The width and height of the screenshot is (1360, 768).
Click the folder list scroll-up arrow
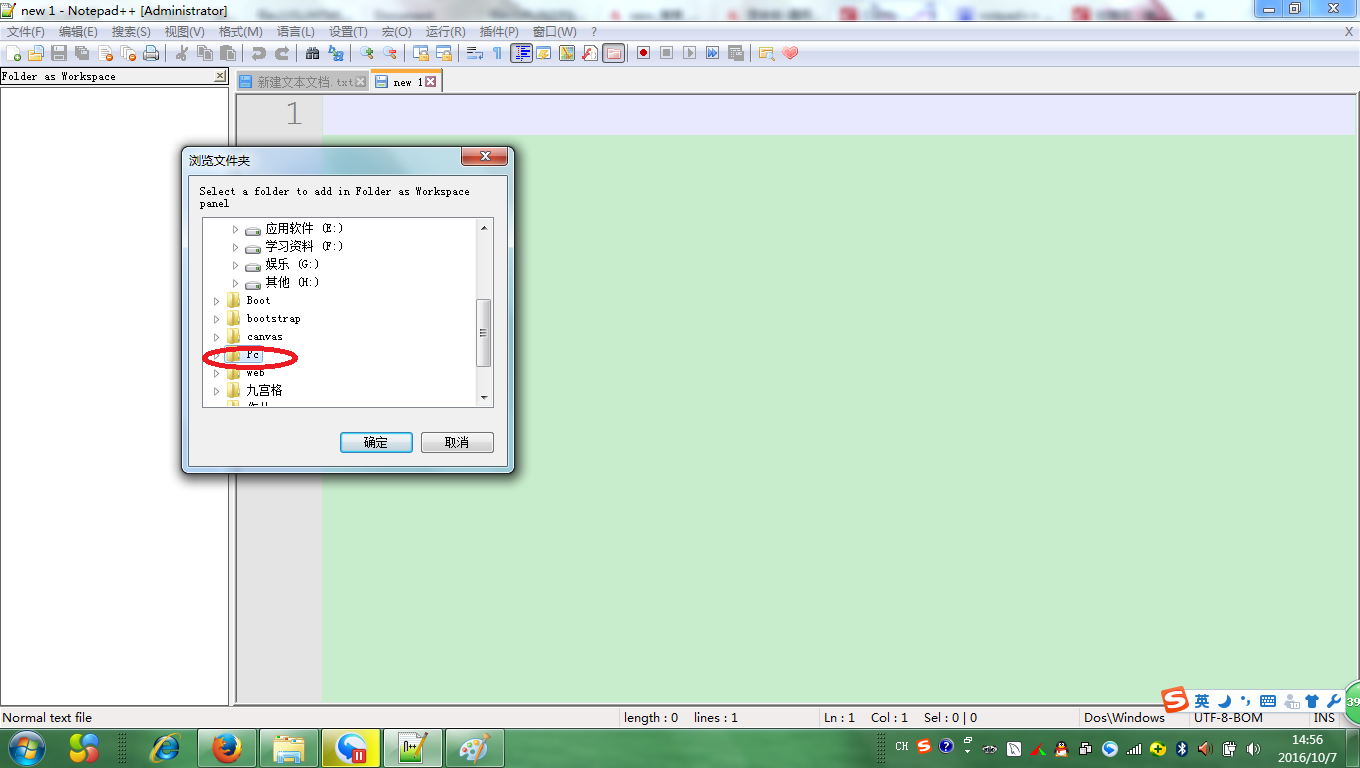click(485, 227)
